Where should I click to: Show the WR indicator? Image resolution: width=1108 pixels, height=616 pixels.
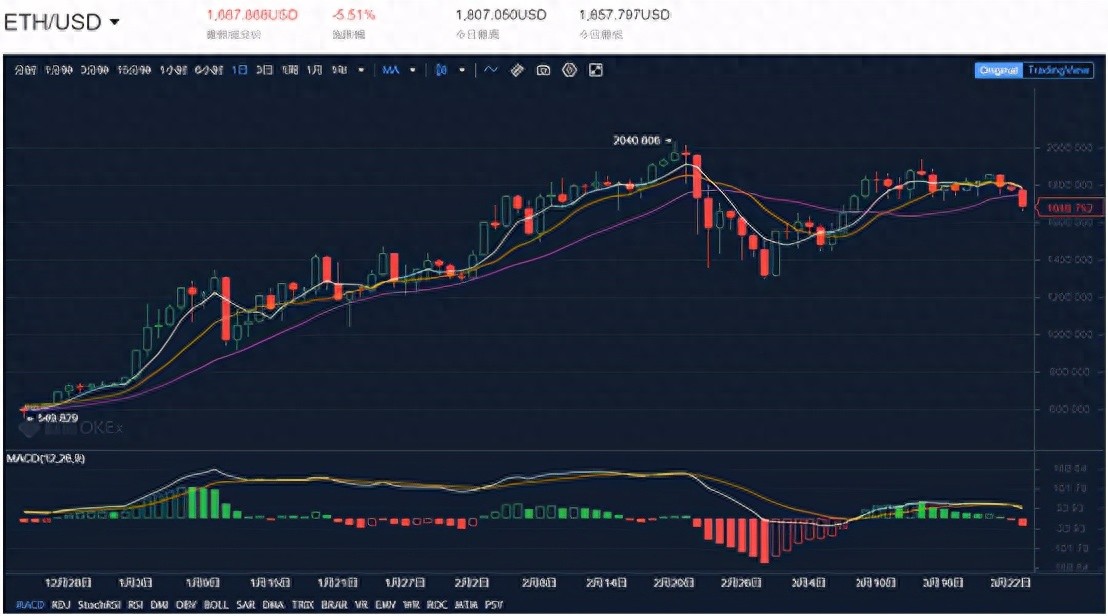(411, 605)
